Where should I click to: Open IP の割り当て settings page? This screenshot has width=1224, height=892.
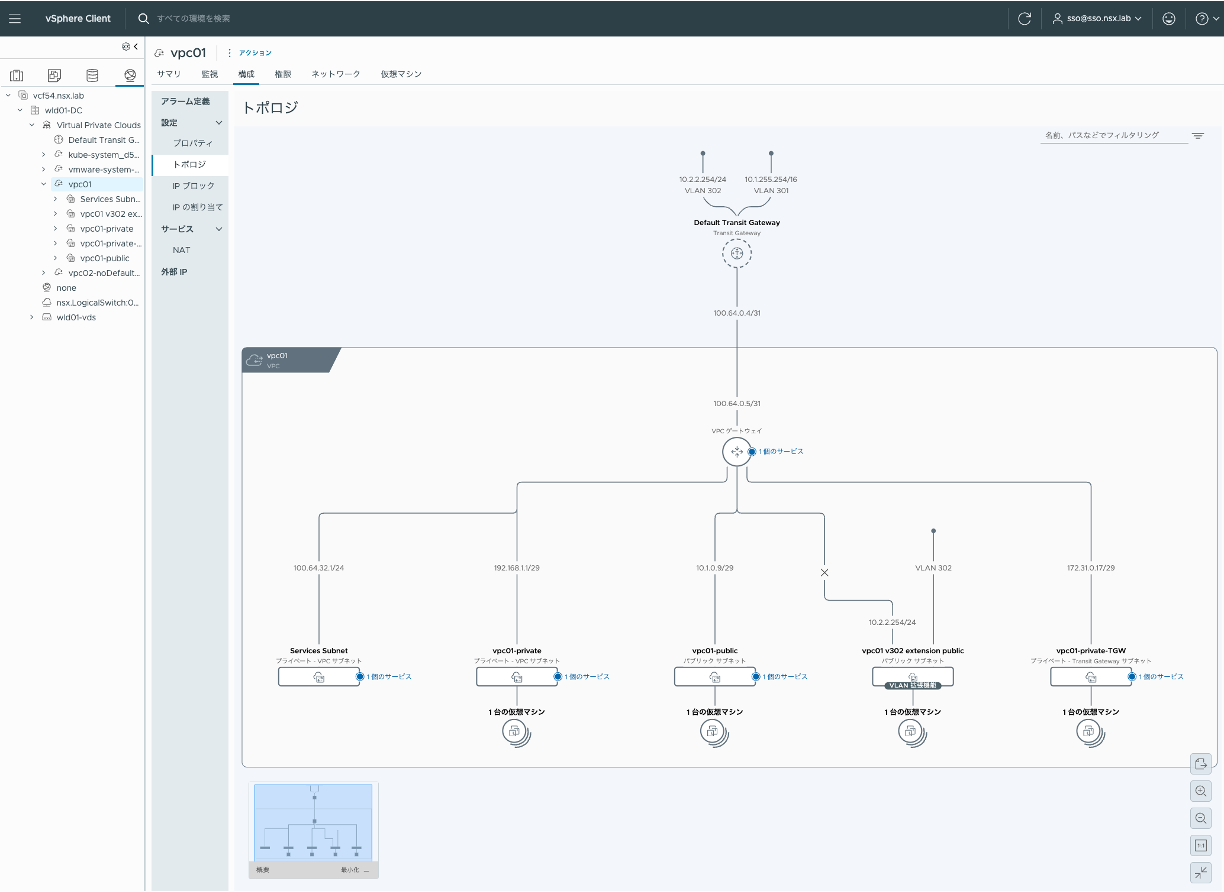coord(197,207)
